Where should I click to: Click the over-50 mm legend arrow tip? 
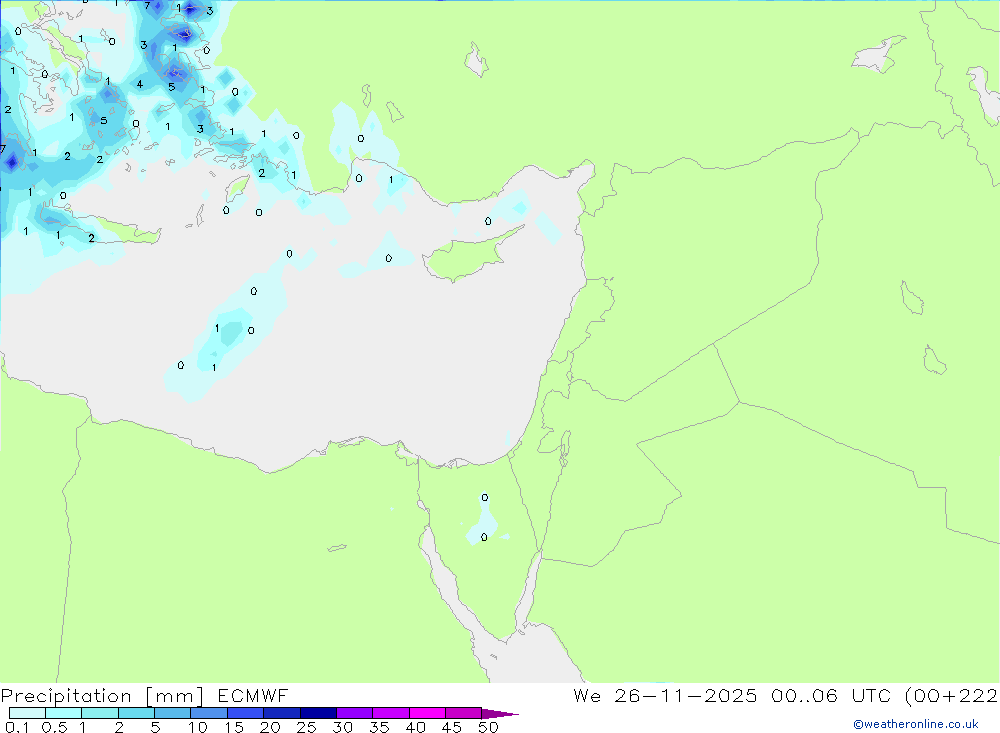coord(500,714)
